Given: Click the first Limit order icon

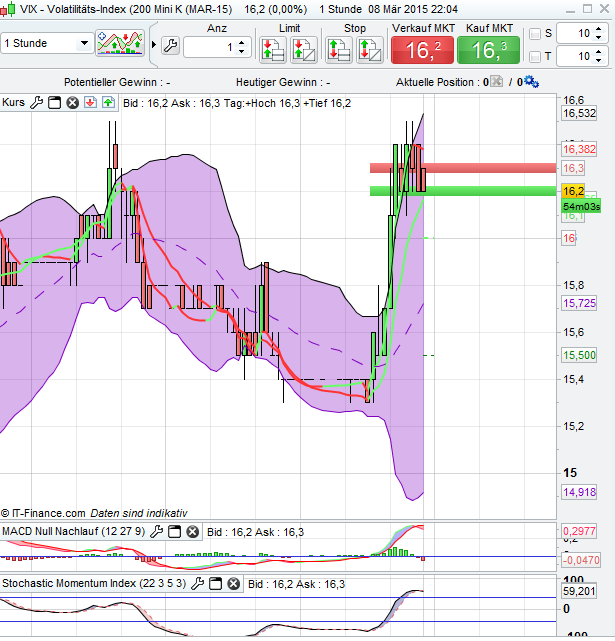Looking at the screenshot, I should 273,50.
